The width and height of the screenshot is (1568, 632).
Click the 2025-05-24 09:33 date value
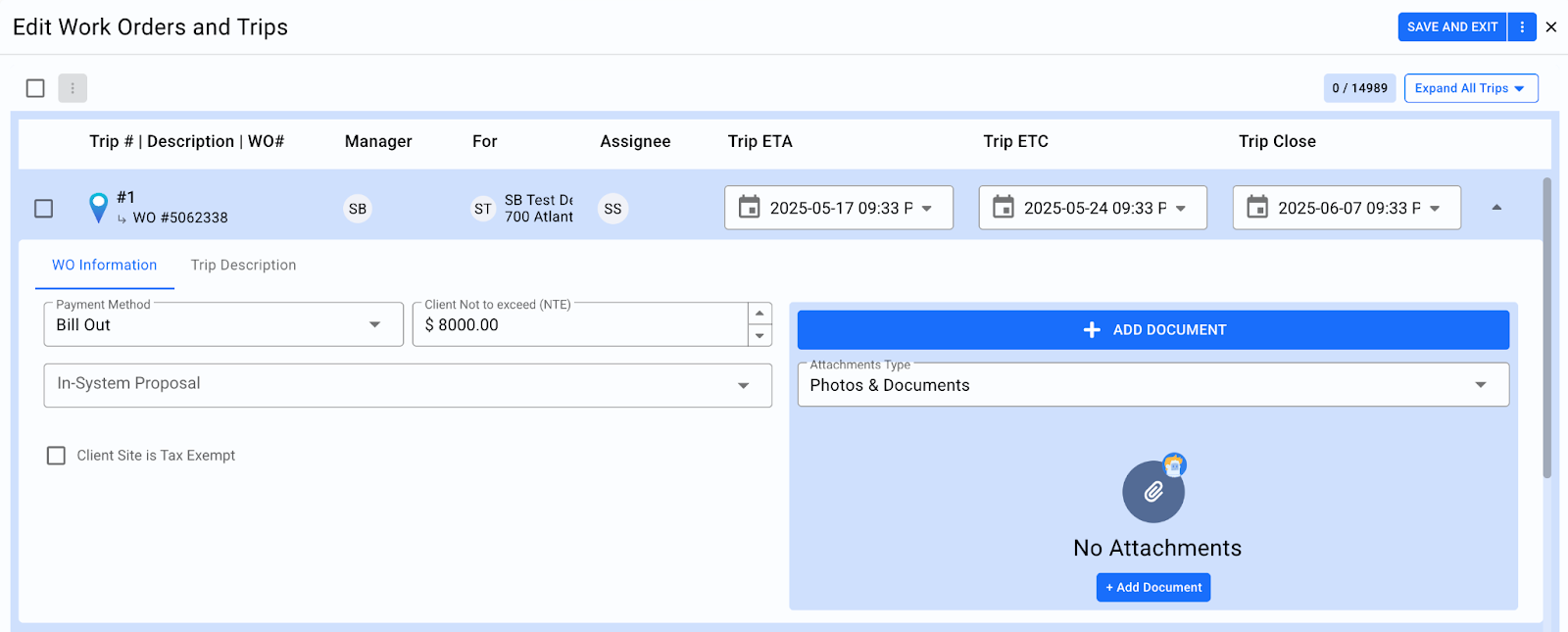1095,209
